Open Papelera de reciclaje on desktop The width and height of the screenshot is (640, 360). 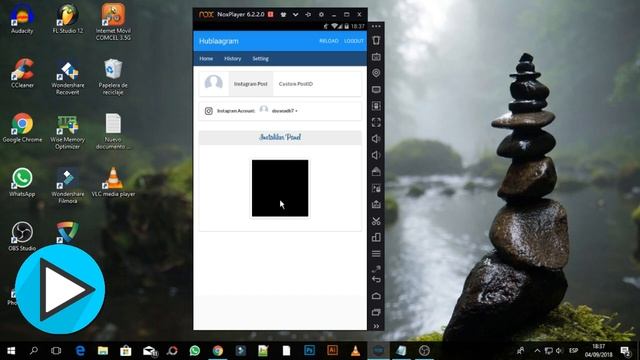113,77
